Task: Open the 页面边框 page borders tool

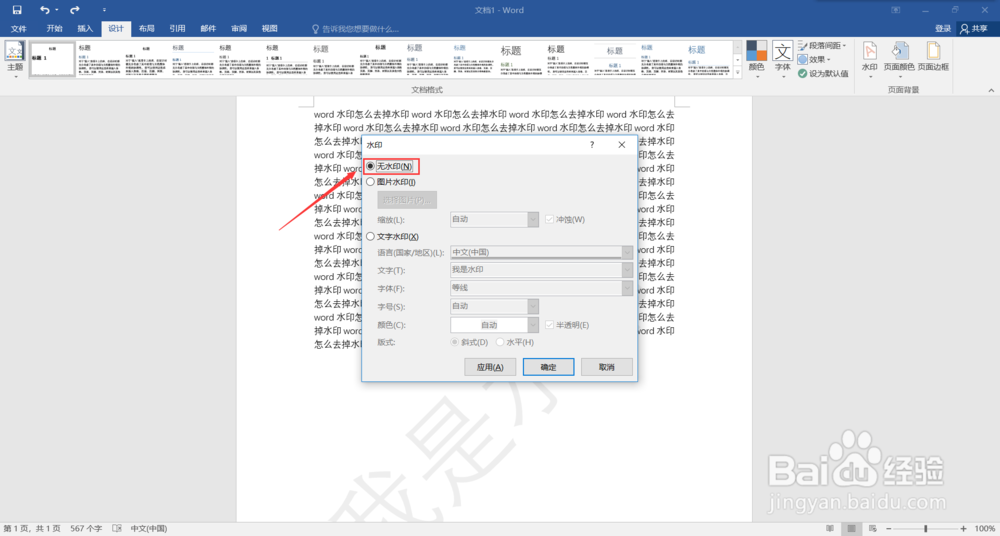Action: 933,56
